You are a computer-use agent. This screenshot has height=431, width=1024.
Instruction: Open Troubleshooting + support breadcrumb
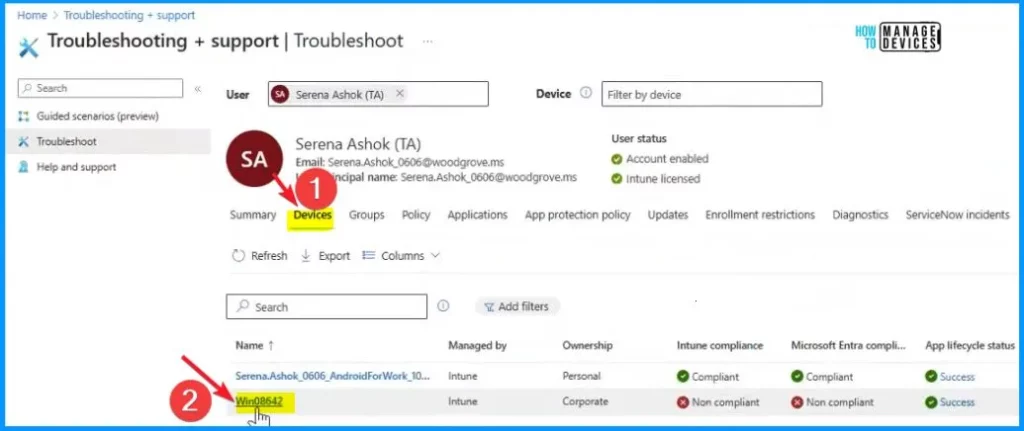click(x=129, y=15)
